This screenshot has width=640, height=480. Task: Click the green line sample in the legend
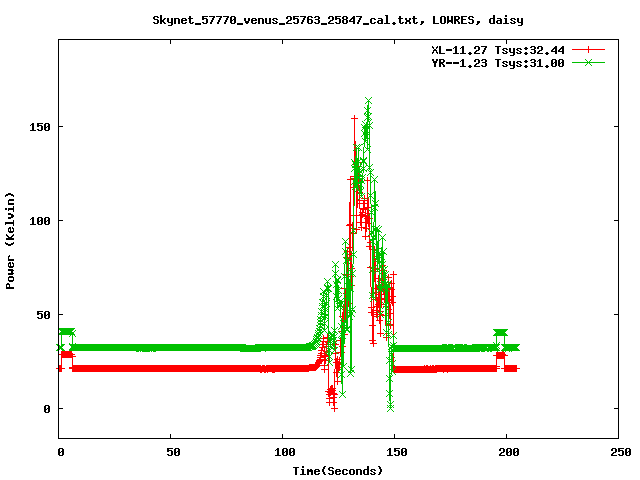588,62
